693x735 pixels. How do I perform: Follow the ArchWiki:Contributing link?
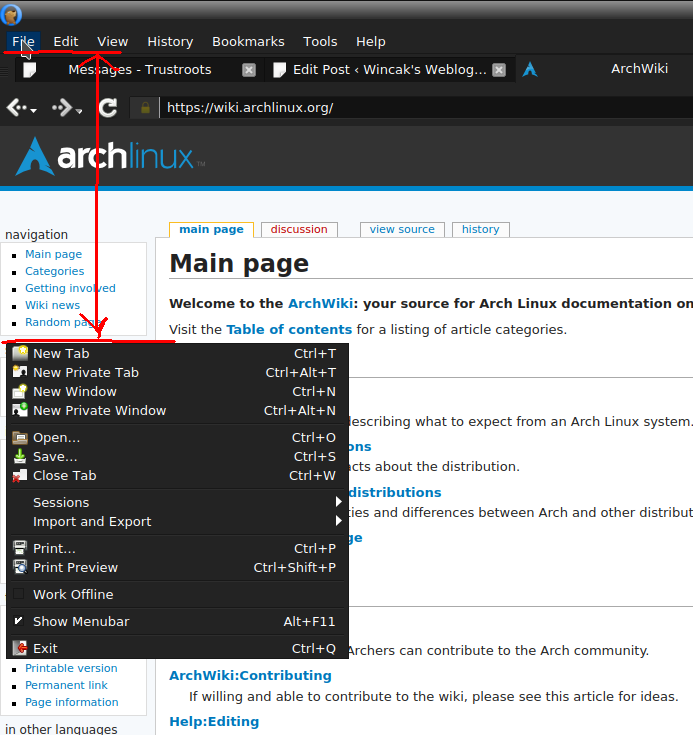pos(250,675)
